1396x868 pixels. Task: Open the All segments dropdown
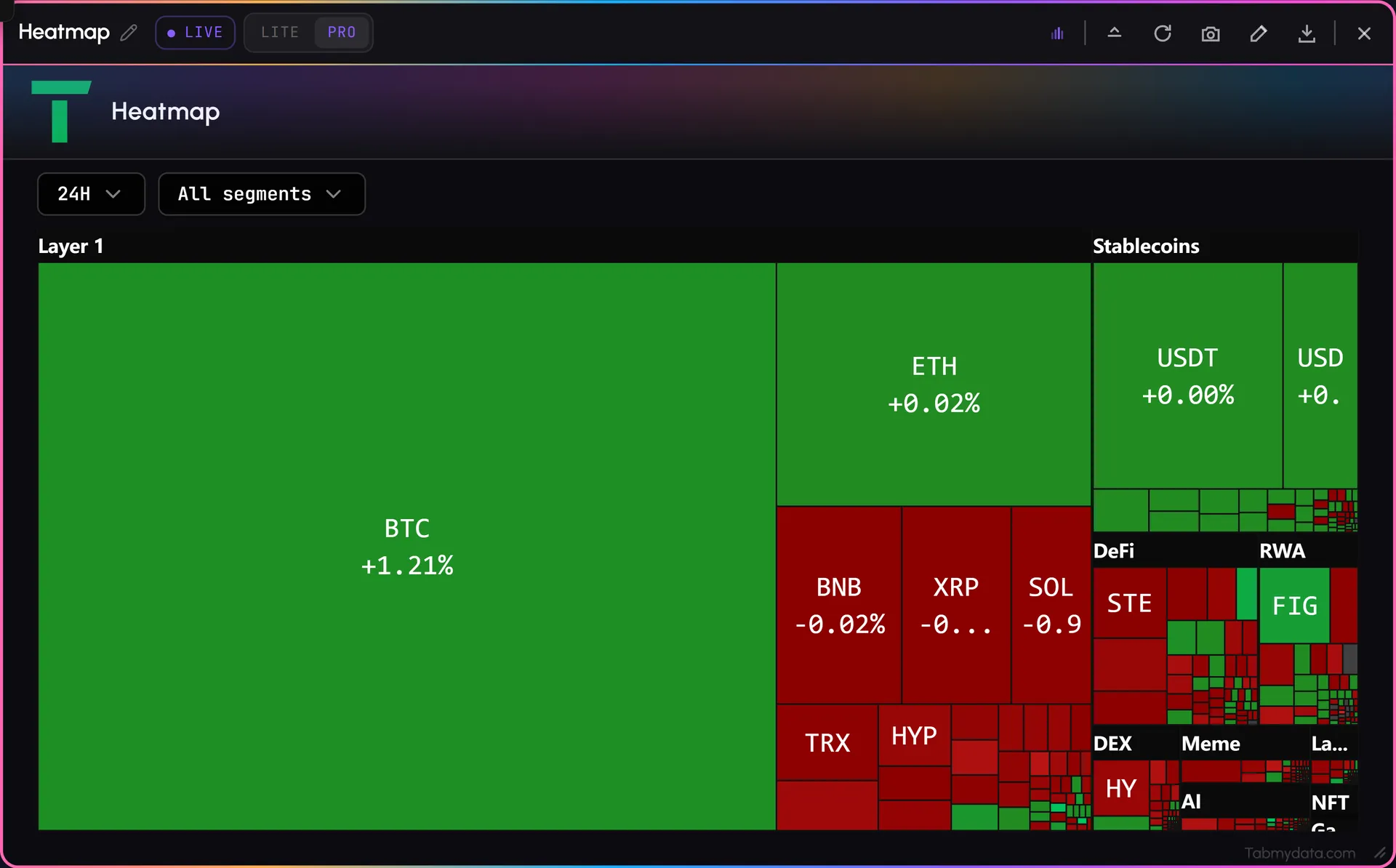click(262, 194)
